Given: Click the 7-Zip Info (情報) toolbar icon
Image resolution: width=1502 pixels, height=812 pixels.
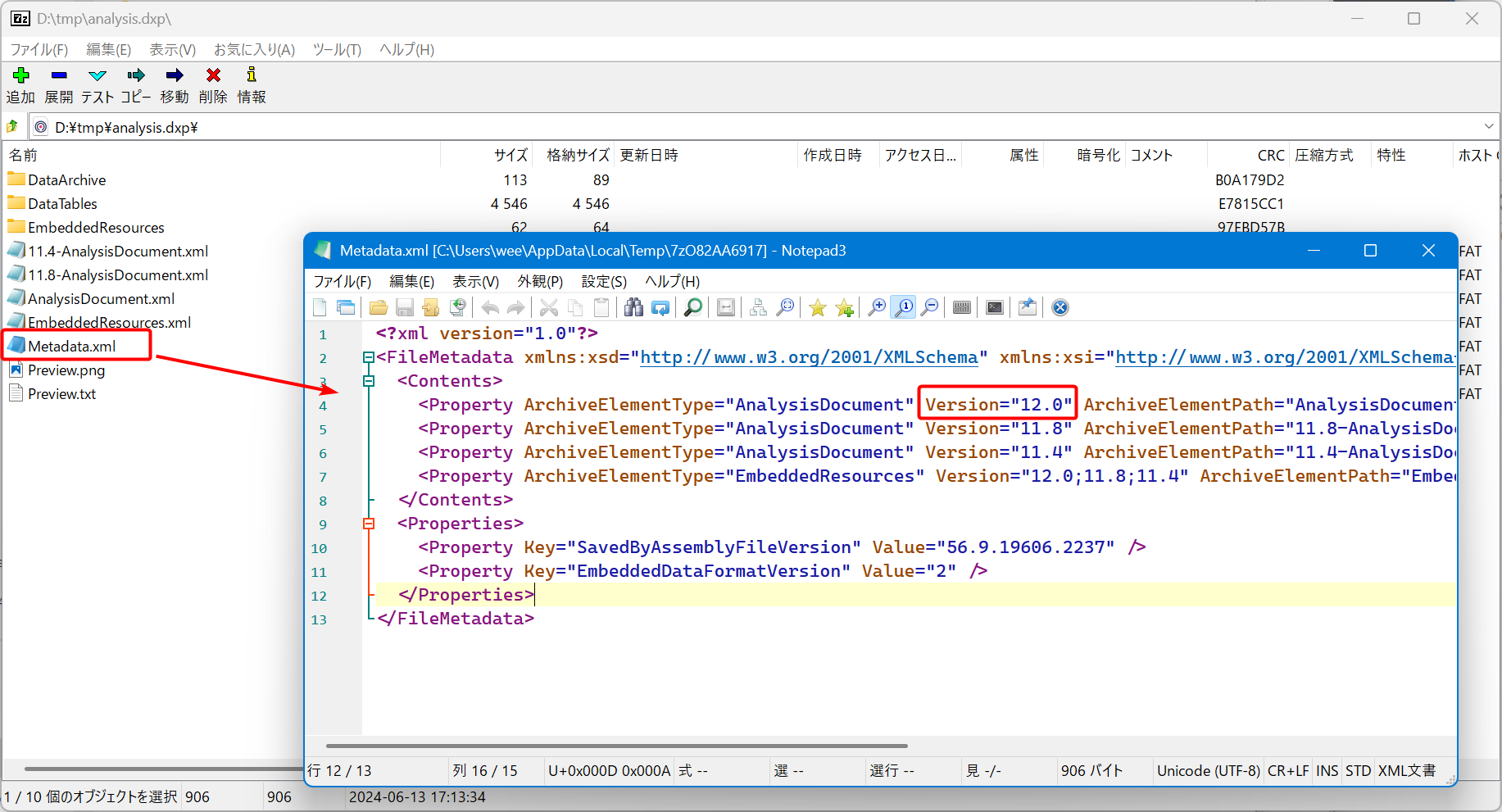Looking at the screenshot, I should (252, 75).
